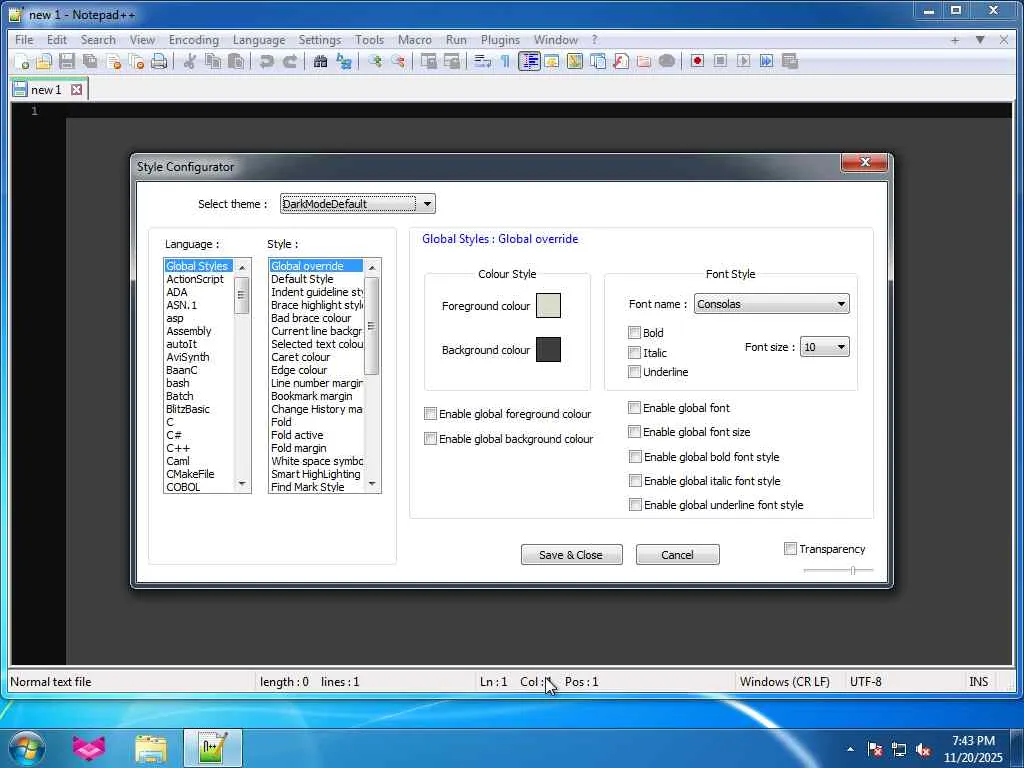Click the Transparency slider
1024x768 pixels.
pos(839,570)
